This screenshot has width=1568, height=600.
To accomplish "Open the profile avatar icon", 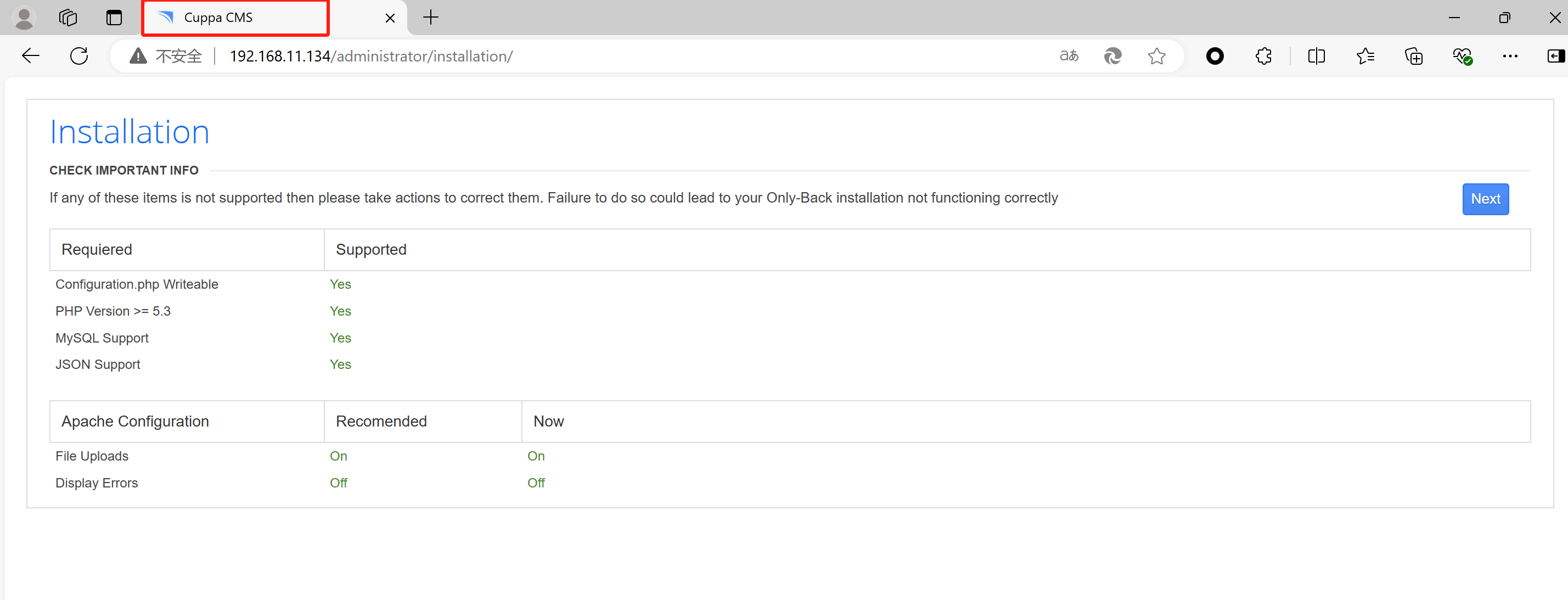I will (x=24, y=18).
